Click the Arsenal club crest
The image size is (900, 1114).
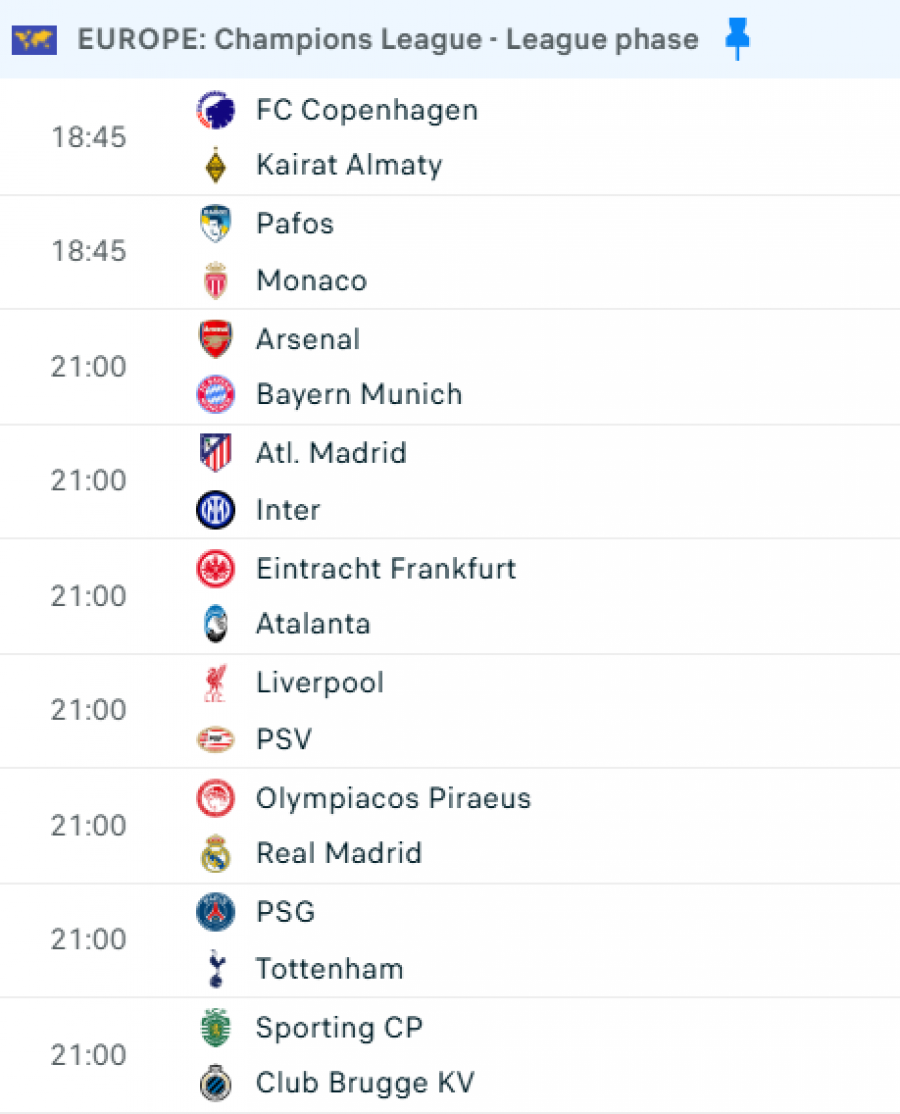click(x=215, y=339)
